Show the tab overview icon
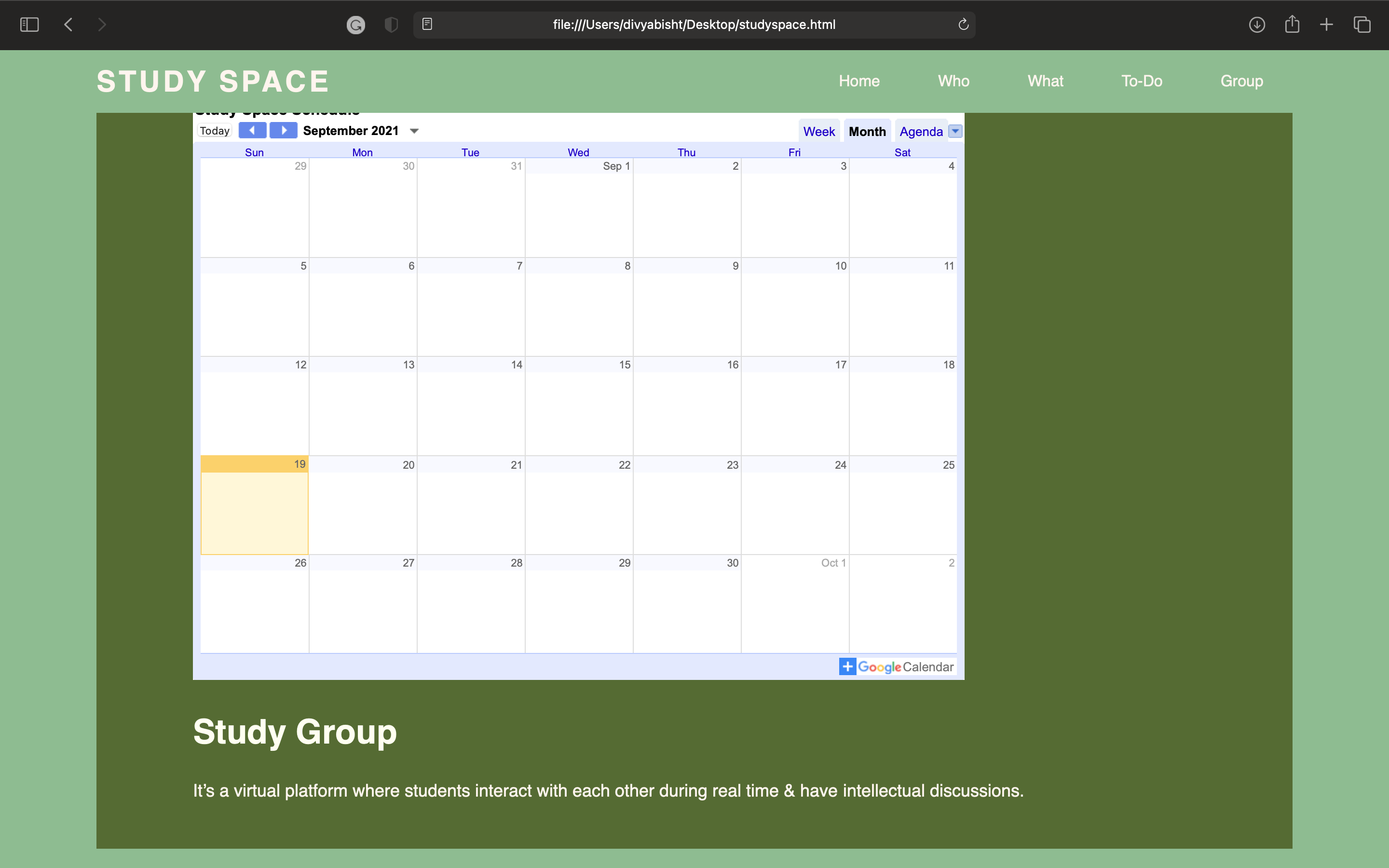 point(1362,25)
